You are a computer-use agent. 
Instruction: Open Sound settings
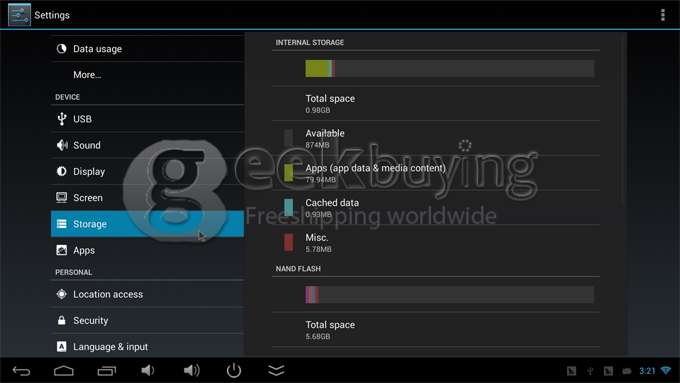(x=147, y=145)
